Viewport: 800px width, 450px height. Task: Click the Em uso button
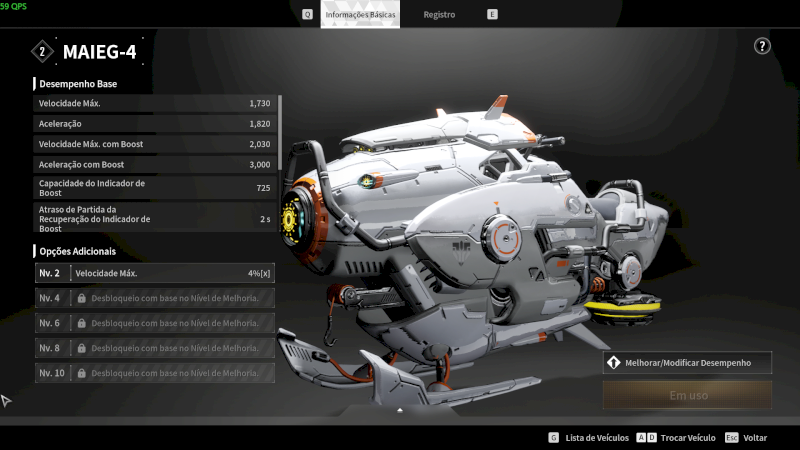(687, 395)
